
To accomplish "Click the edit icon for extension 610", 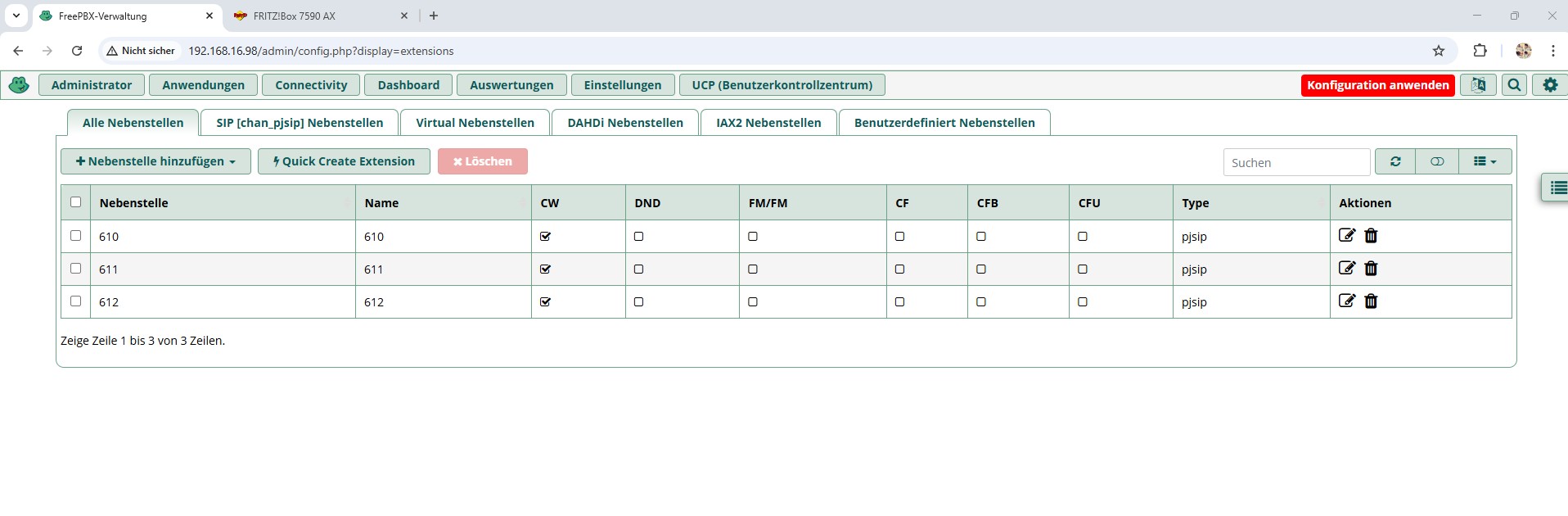I will pos(1346,236).
